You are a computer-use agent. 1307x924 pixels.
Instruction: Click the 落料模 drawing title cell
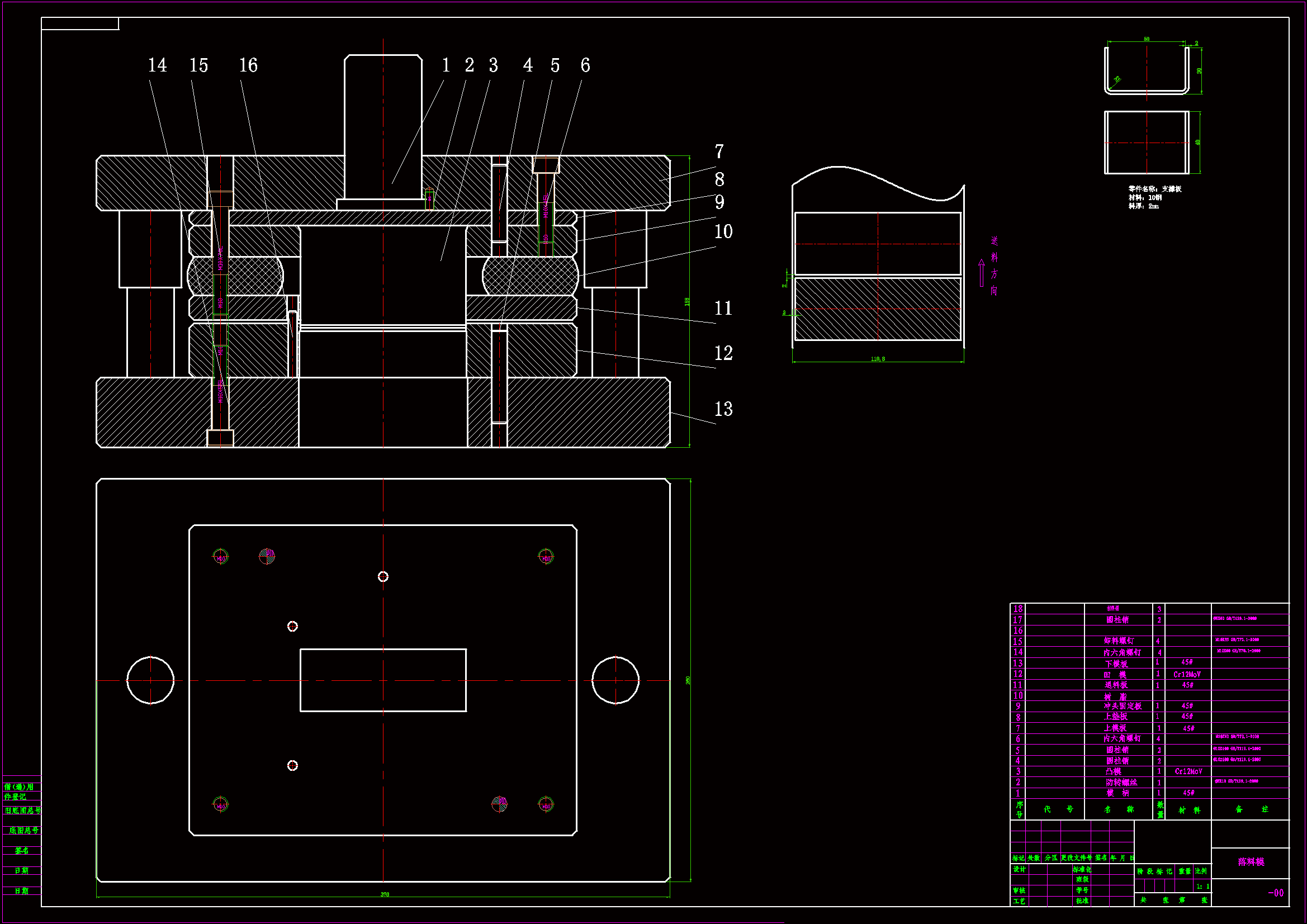[1251, 862]
